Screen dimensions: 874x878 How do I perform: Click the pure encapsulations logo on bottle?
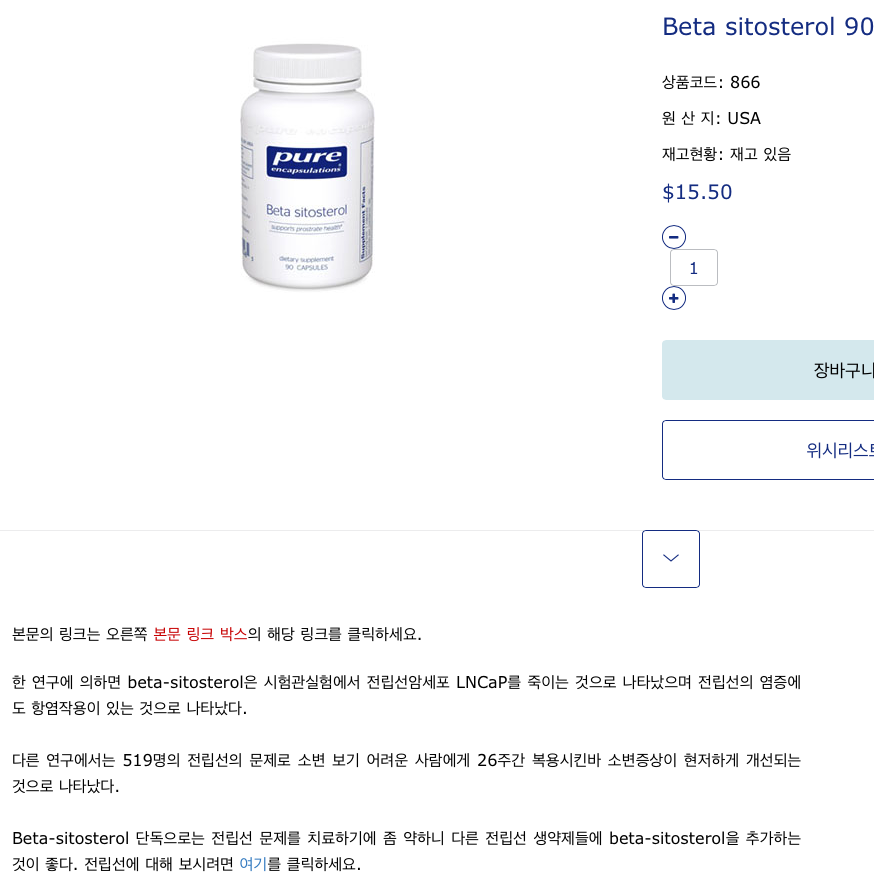306,162
